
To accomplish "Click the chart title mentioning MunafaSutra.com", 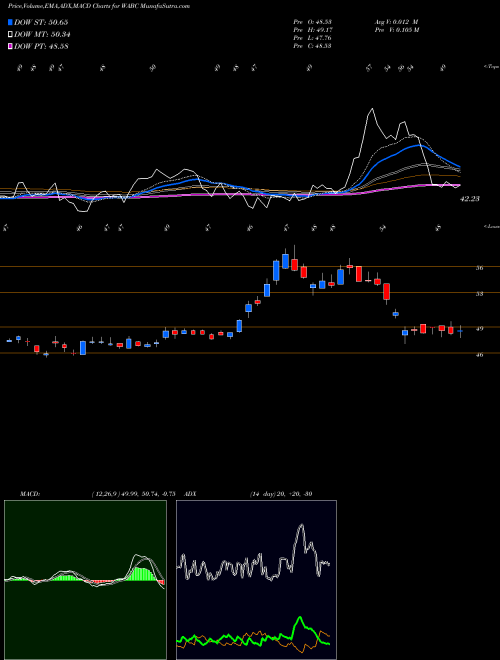I will click(98, 6).
